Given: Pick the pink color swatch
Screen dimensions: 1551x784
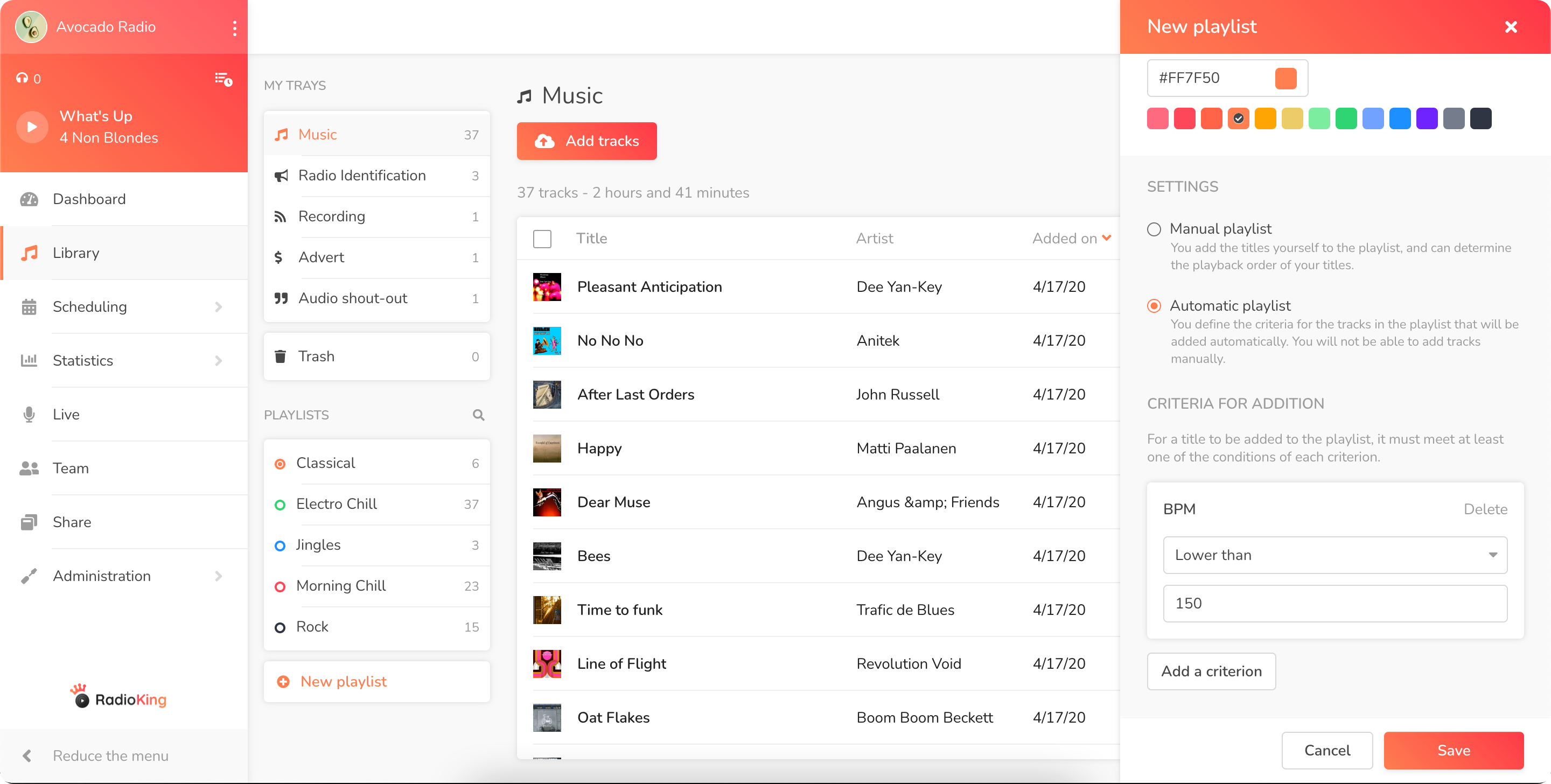Looking at the screenshot, I should (1157, 118).
